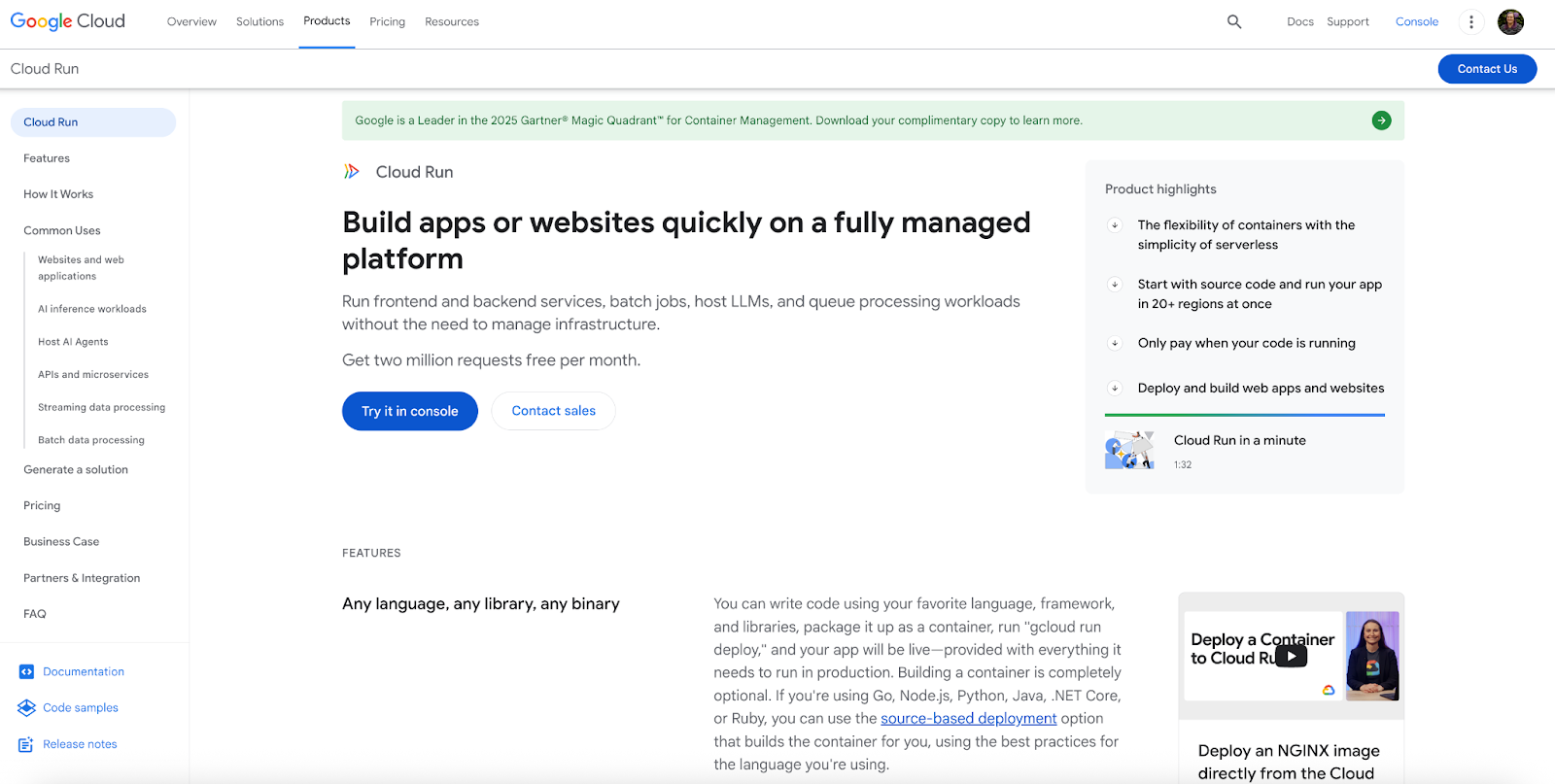The width and height of the screenshot is (1555, 784).
Task: Expand 'The flexibility of containers' highlight
Action: coord(1115,225)
